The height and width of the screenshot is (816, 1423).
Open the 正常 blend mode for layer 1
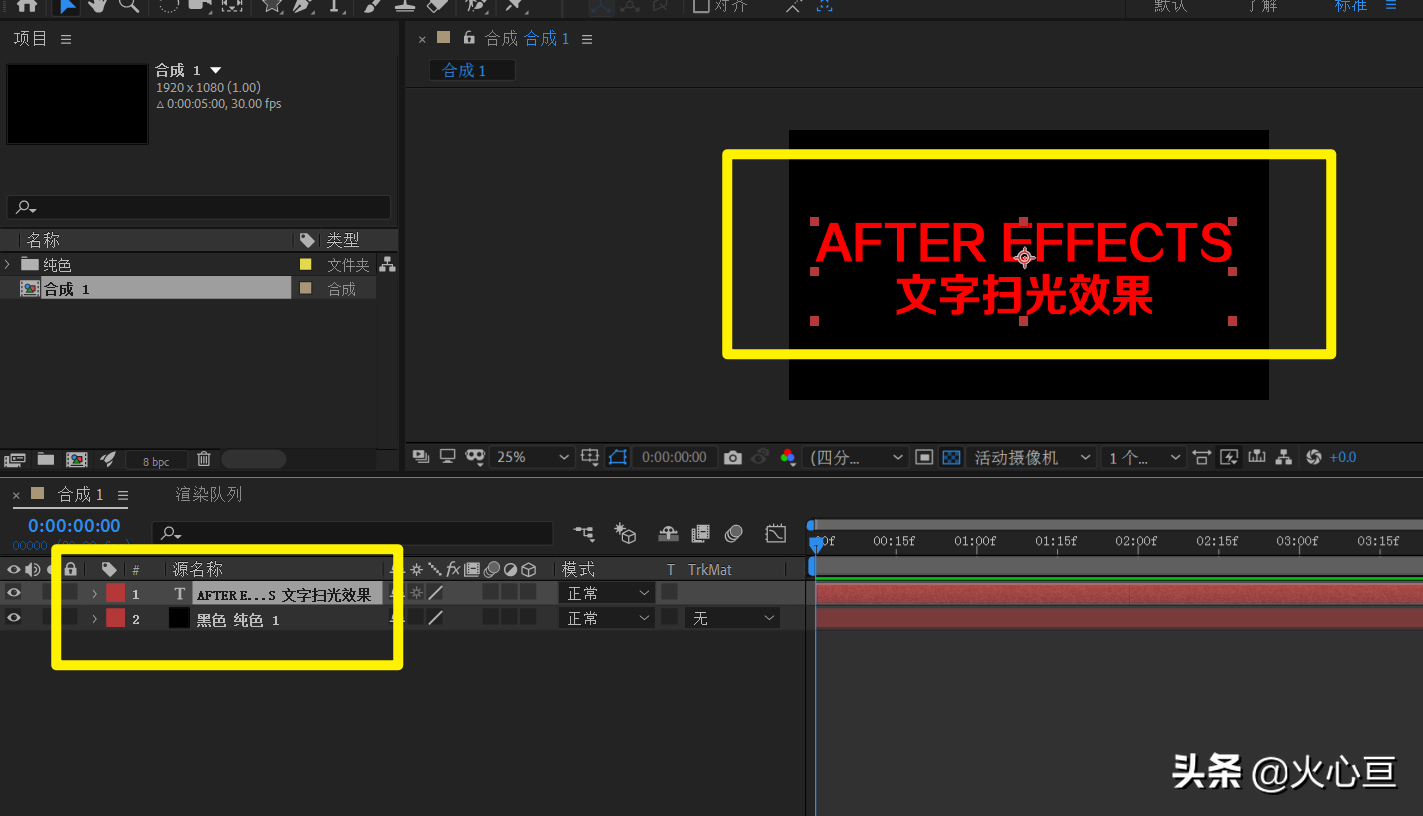pyautogui.click(x=607, y=593)
